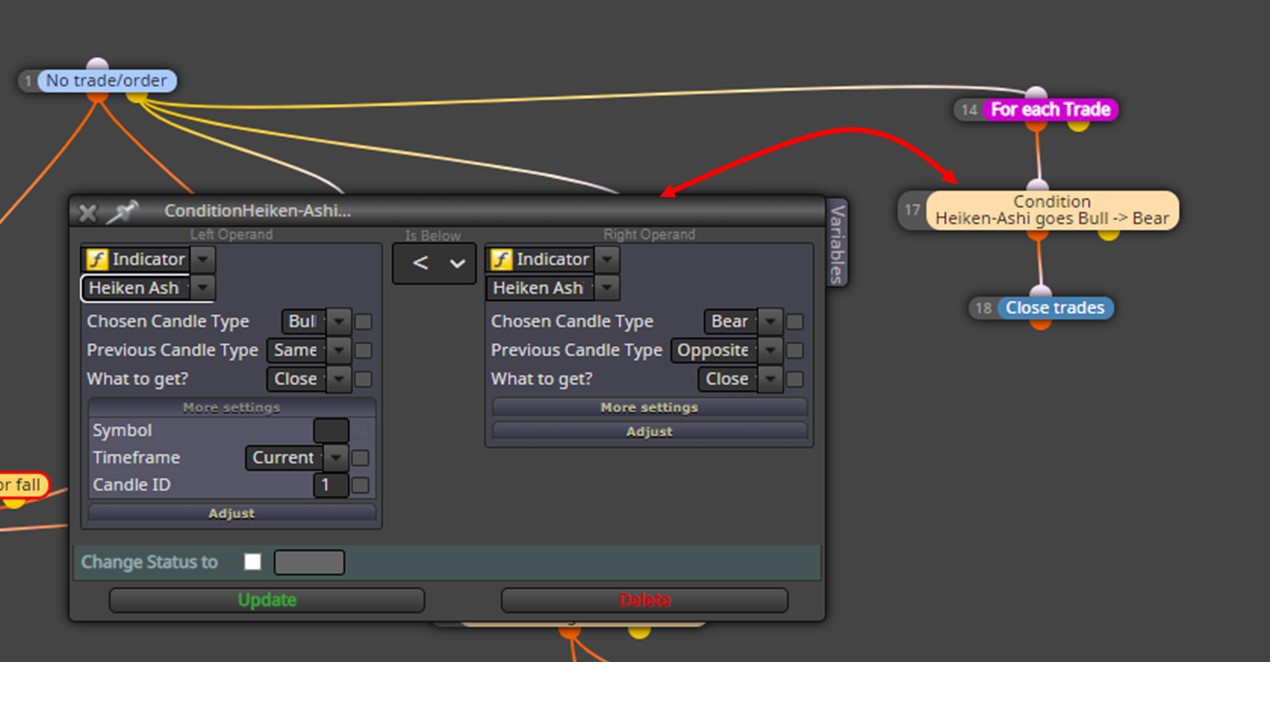The height and width of the screenshot is (720, 1280).
Task: Click orange output dot under No trade/order
Action: pyautogui.click(x=97, y=96)
